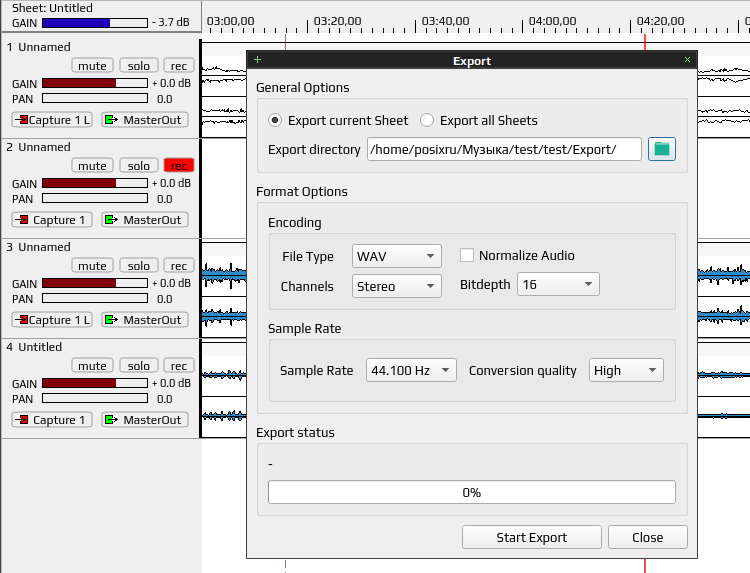Adjust the Sheet master GAIN slider
Screen dimensions: 750x573
pyautogui.click(x=95, y=22)
